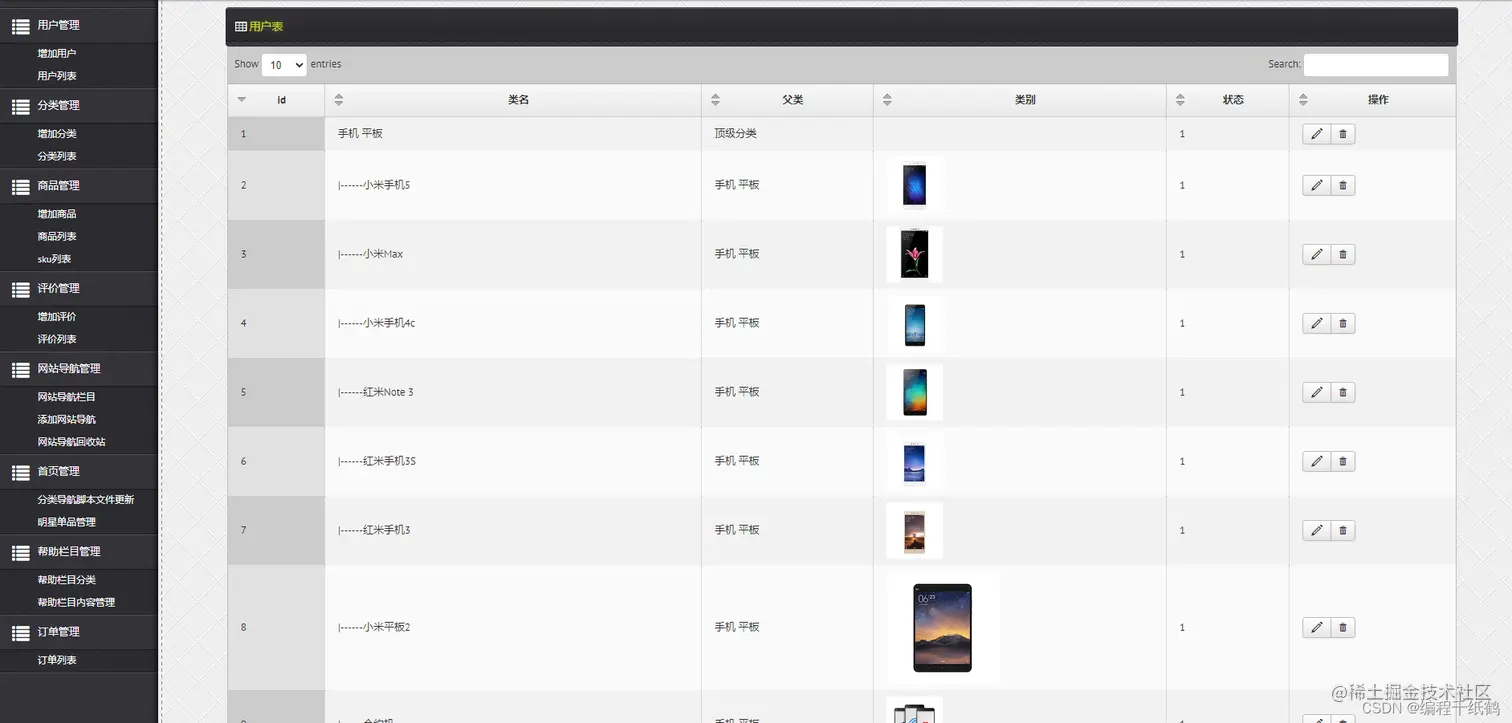Open the Show entries count dropdown
The height and width of the screenshot is (723, 1512).
coord(284,65)
